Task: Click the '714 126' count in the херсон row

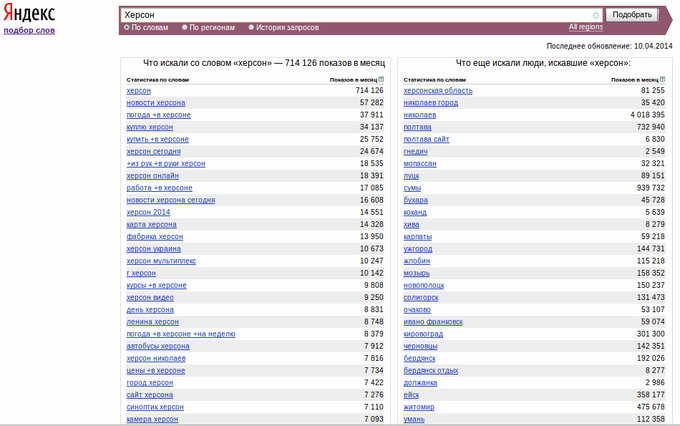Action: click(369, 90)
